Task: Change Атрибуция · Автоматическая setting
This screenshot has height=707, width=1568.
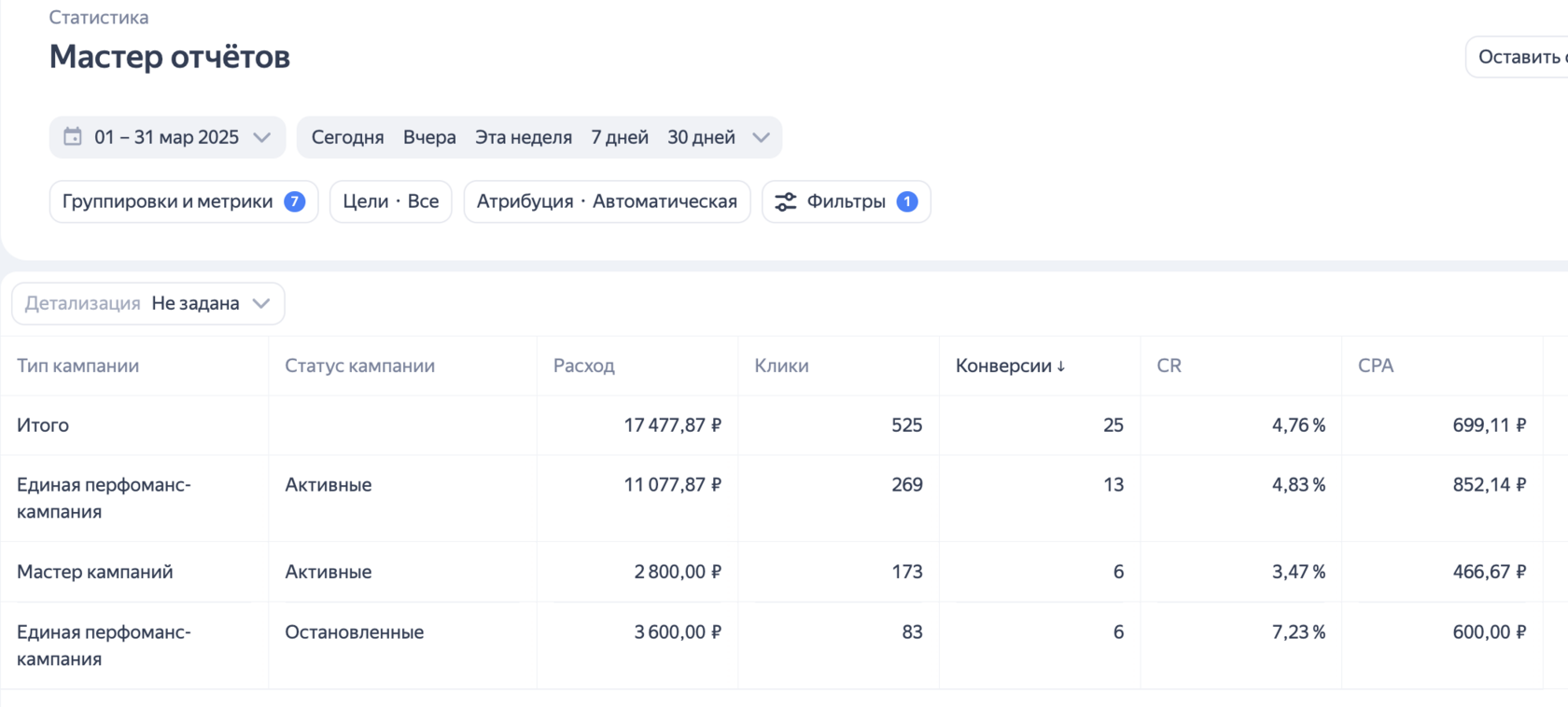Action: (607, 201)
